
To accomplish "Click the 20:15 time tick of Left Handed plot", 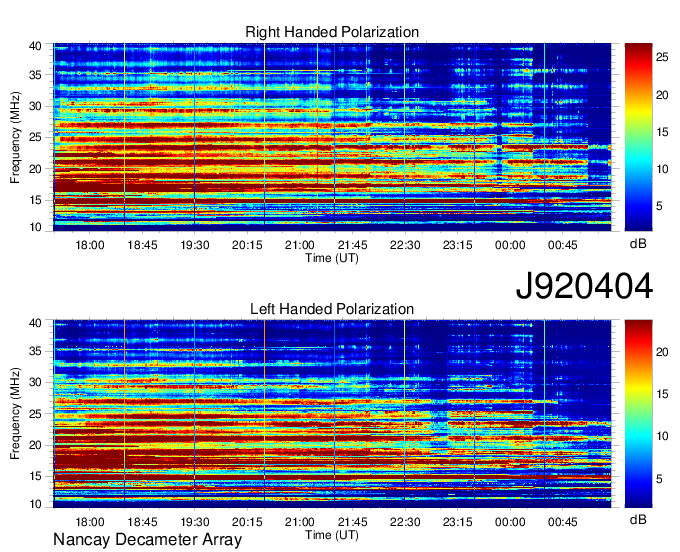I will [x=247, y=522].
